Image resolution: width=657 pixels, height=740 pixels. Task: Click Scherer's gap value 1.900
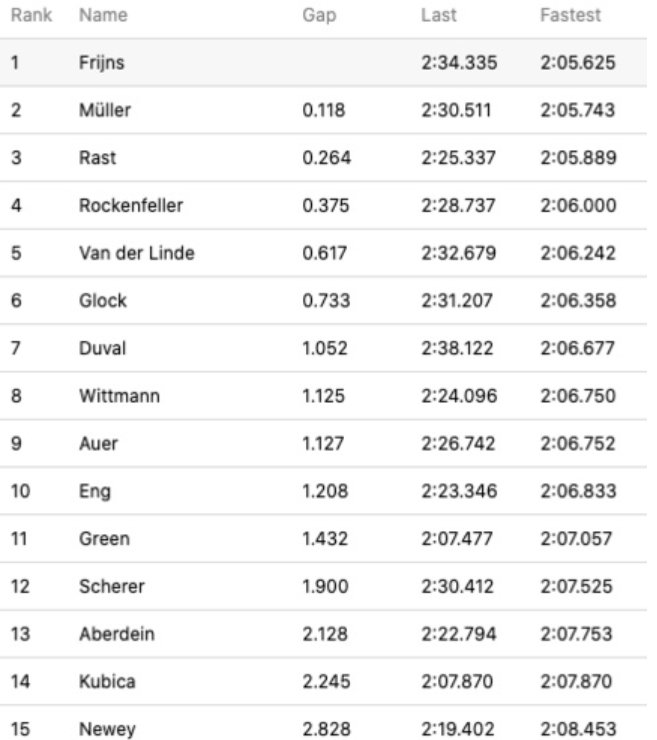pos(325,586)
